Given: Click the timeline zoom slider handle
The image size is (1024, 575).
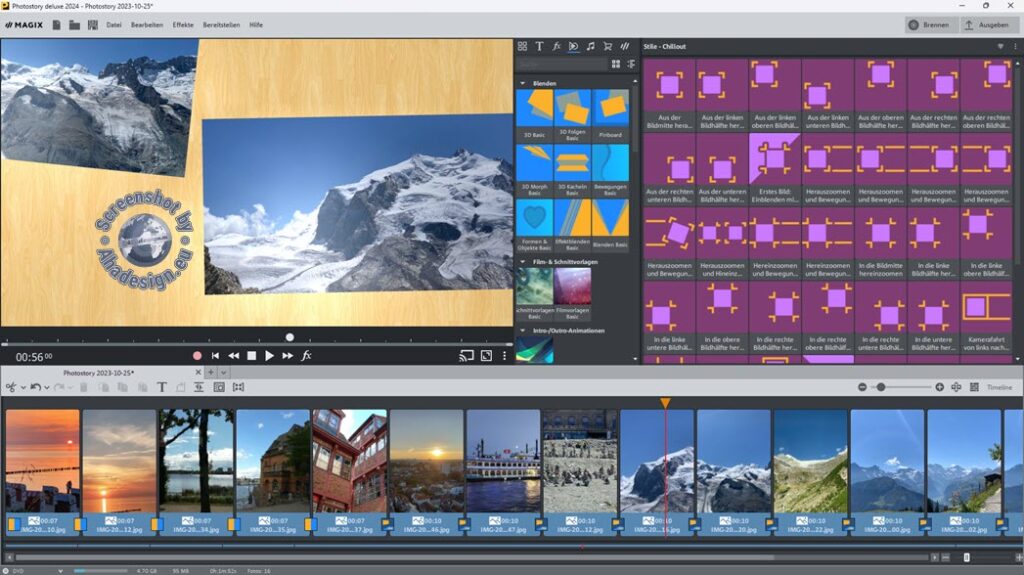Looking at the screenshot, I should pos(881,387).
